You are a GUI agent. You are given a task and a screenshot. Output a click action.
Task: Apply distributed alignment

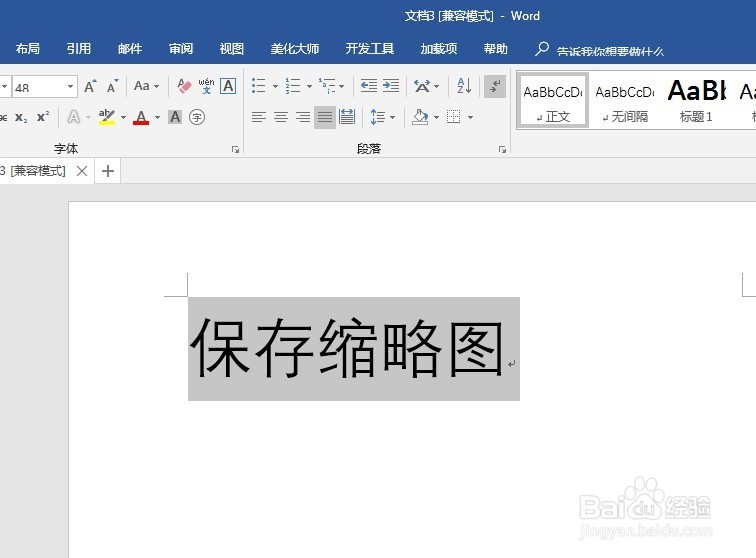pyautogui.click(x=347, y=117)
